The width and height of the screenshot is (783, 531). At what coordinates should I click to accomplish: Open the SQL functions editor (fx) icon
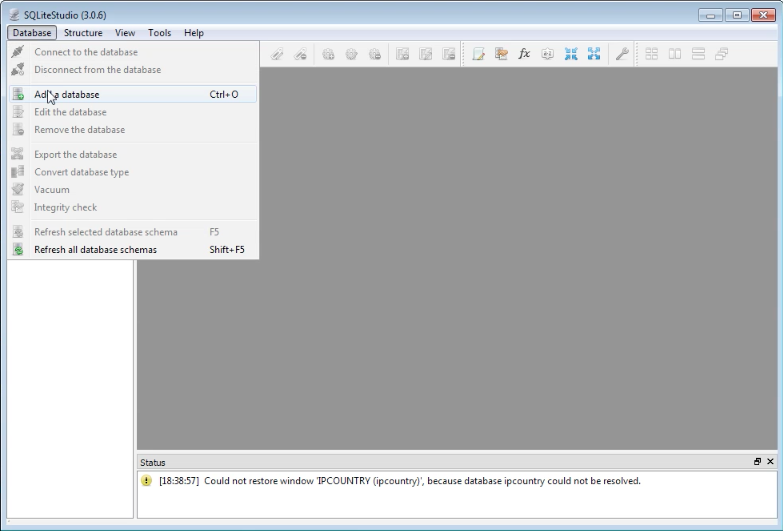point(524,53)
